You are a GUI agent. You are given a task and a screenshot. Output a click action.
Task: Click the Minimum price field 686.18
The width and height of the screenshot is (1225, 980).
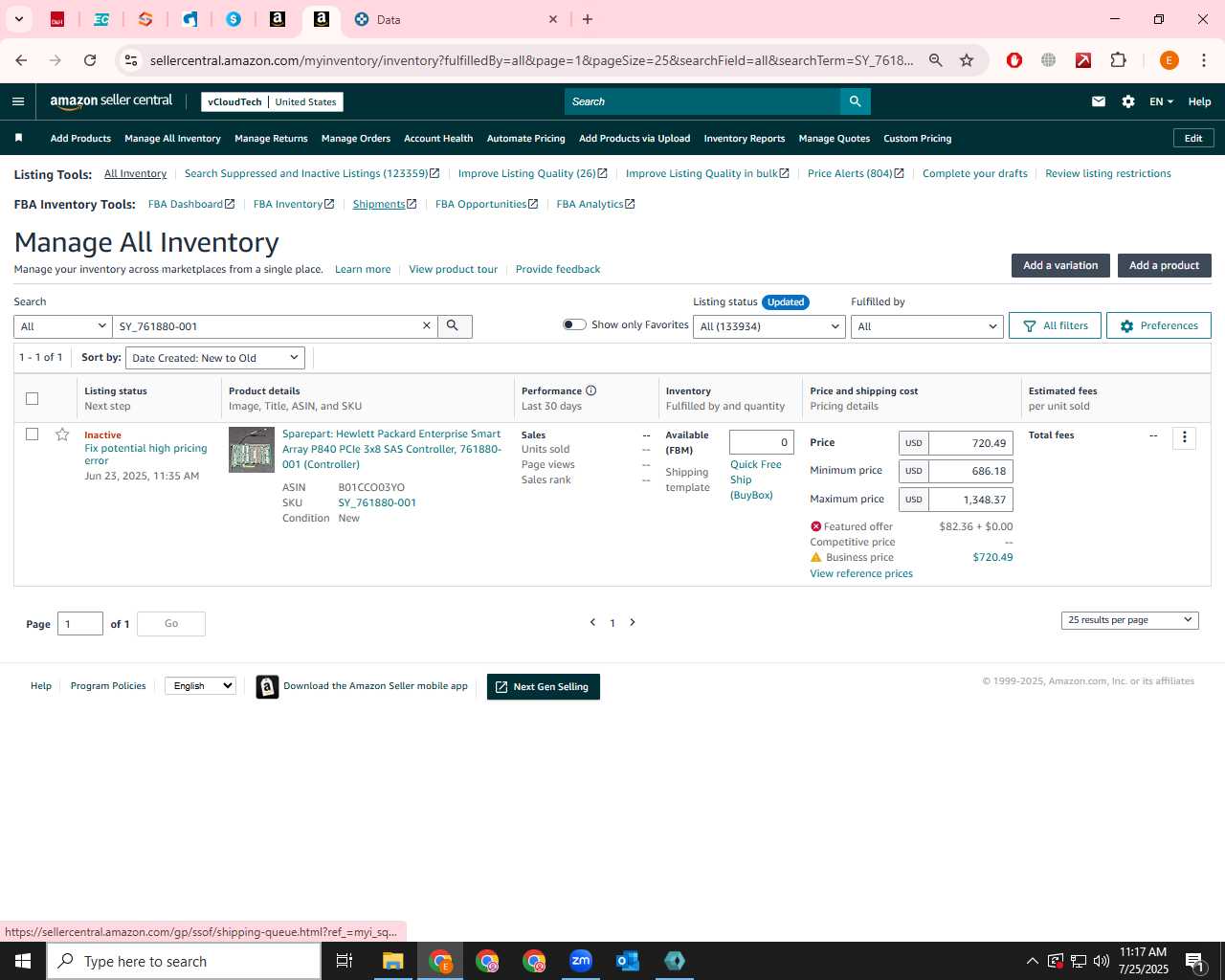[970, 471]
